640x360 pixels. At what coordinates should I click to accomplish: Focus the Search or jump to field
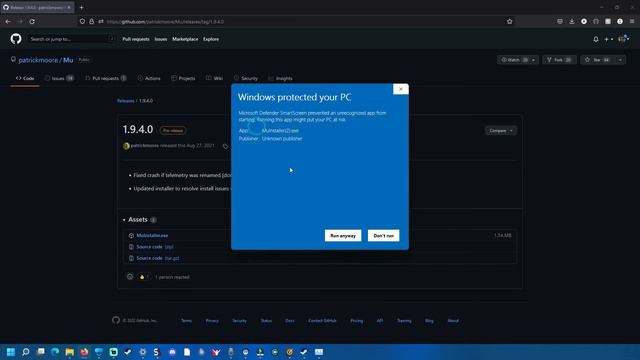point(70,39)
